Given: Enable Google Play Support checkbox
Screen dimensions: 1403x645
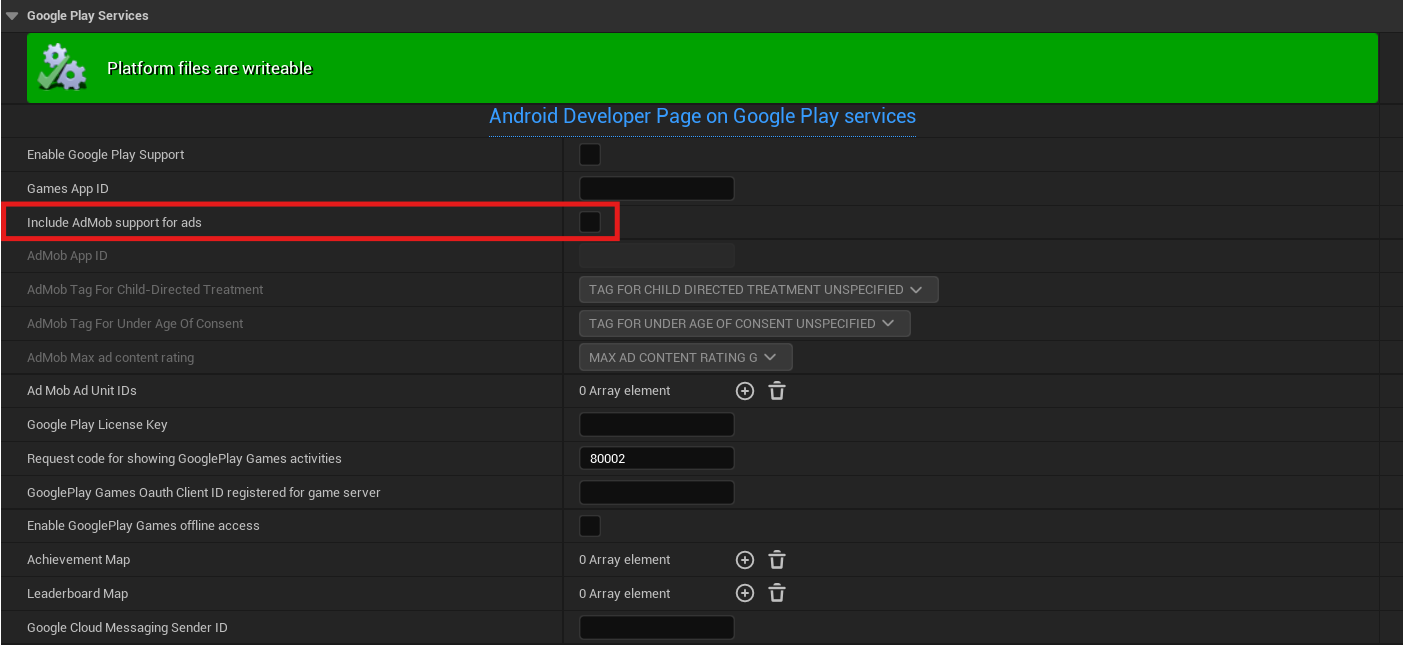Looking at the screenshot, I should [590, 155].
